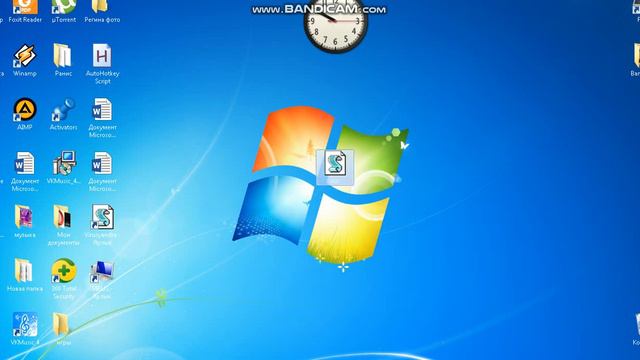Viewport: 640px width, 360px height.
Task: Open the Activators shortcut with pushpin icon
Action: pos(63,113)
